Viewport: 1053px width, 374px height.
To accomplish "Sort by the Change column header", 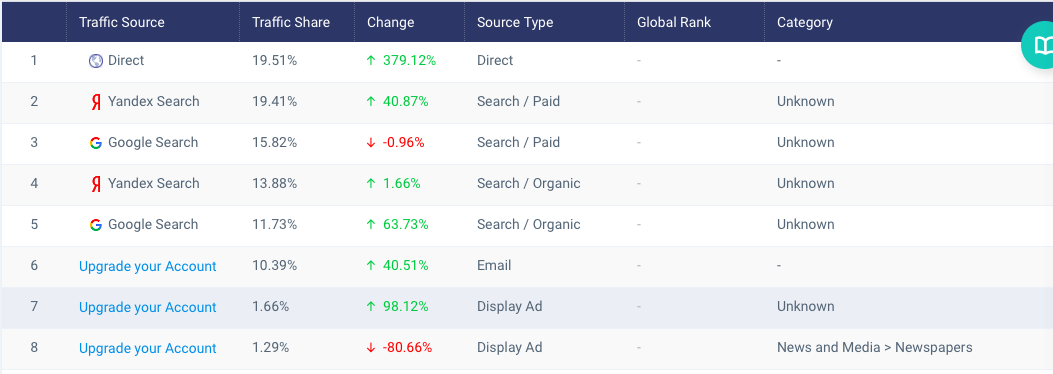I will point(390,22).
